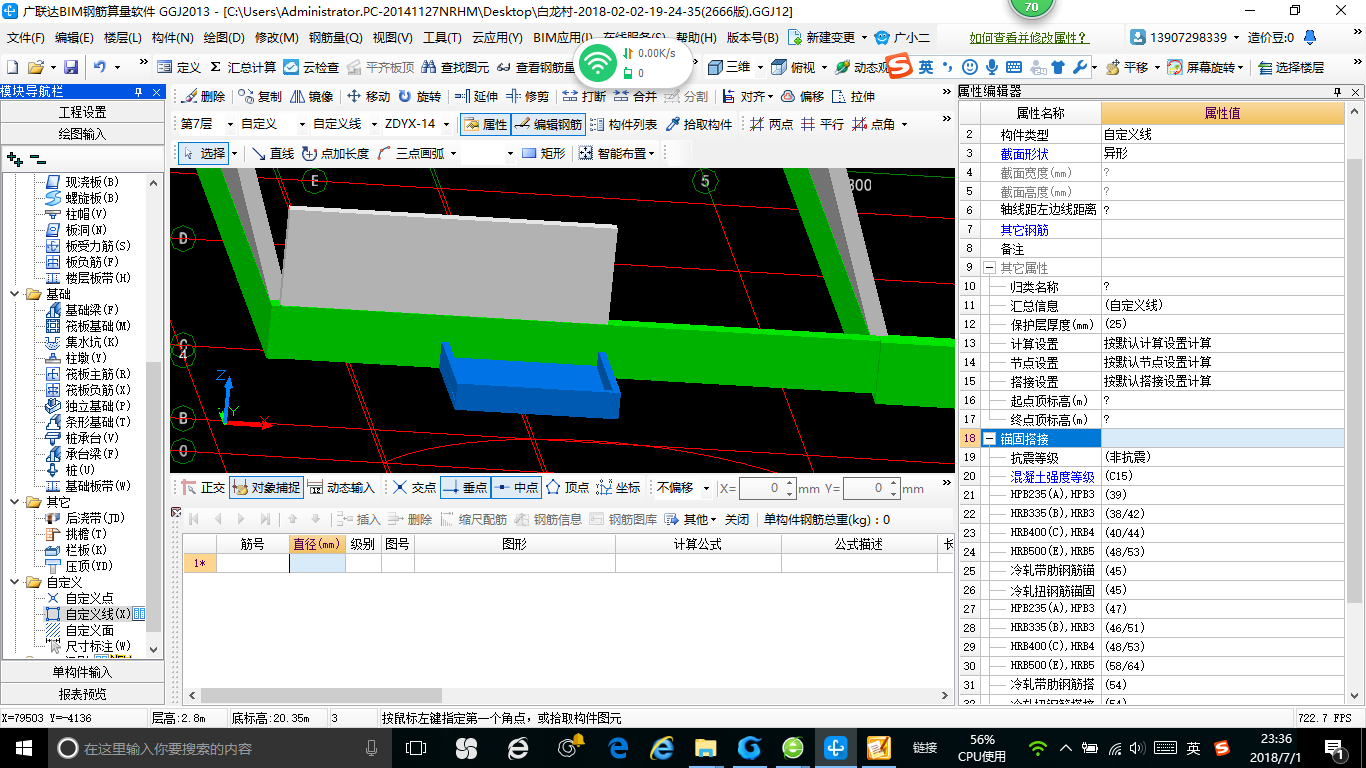Image resolution: width=1366 pixels, height=768 pixels.
Task: Open the 文件(F) menu
Action: point(26,38)
